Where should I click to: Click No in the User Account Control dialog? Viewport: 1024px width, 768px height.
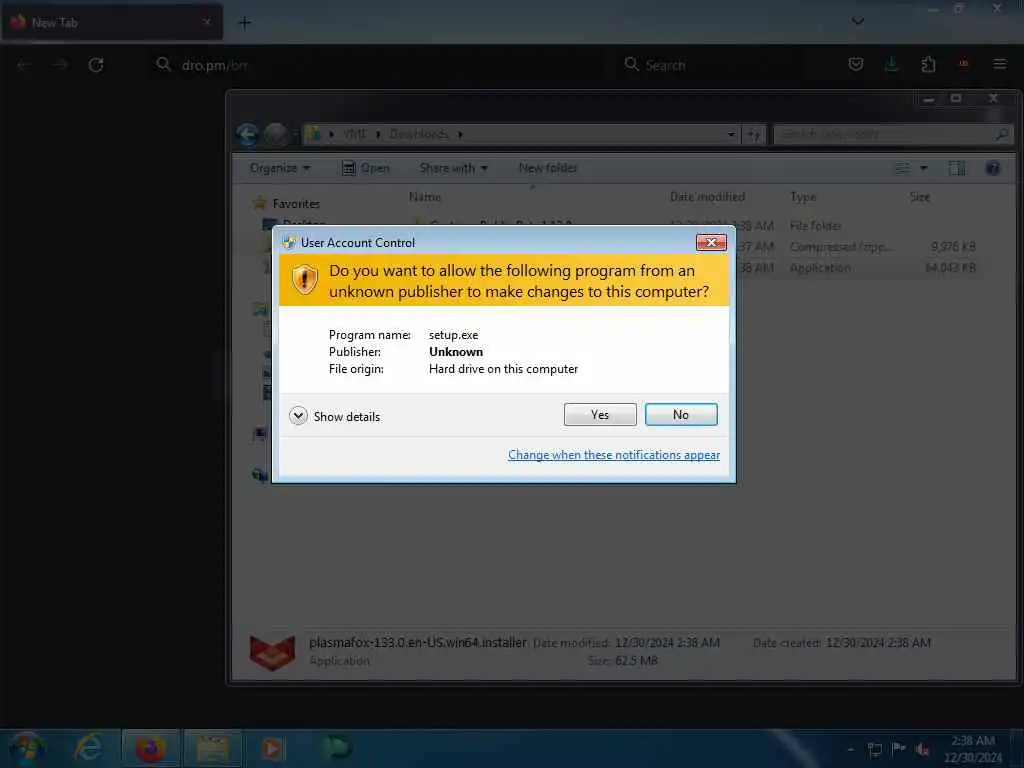click(680, 415)
